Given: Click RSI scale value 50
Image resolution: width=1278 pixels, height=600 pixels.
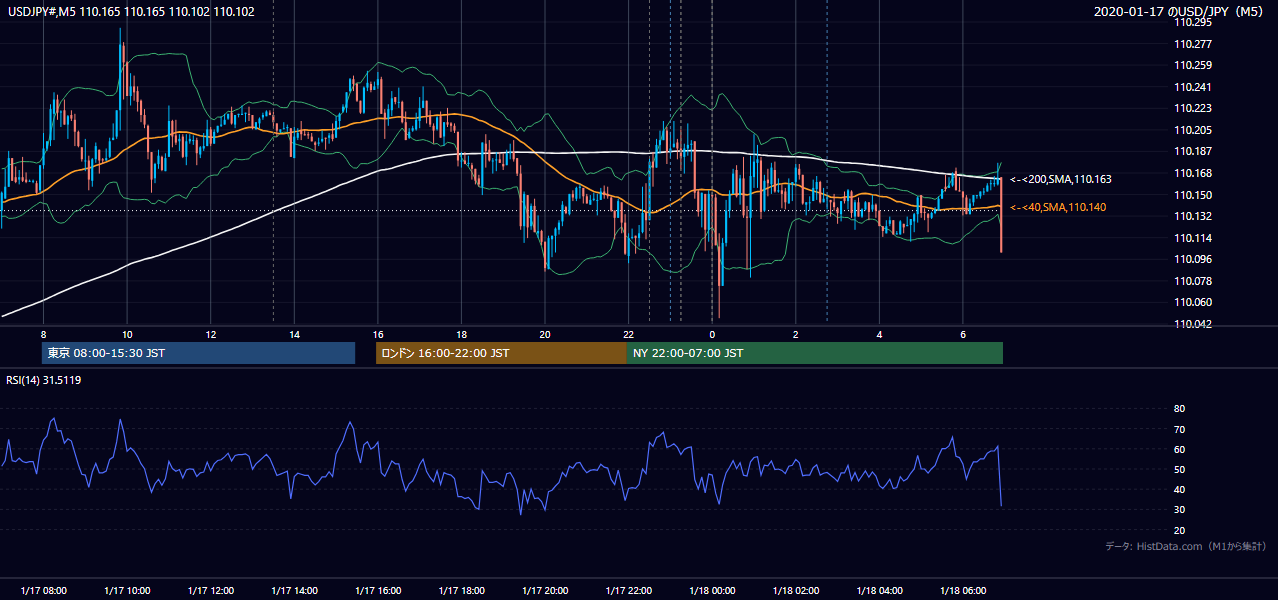Looking at the screenshot, I should click(x=1180, y=469).
